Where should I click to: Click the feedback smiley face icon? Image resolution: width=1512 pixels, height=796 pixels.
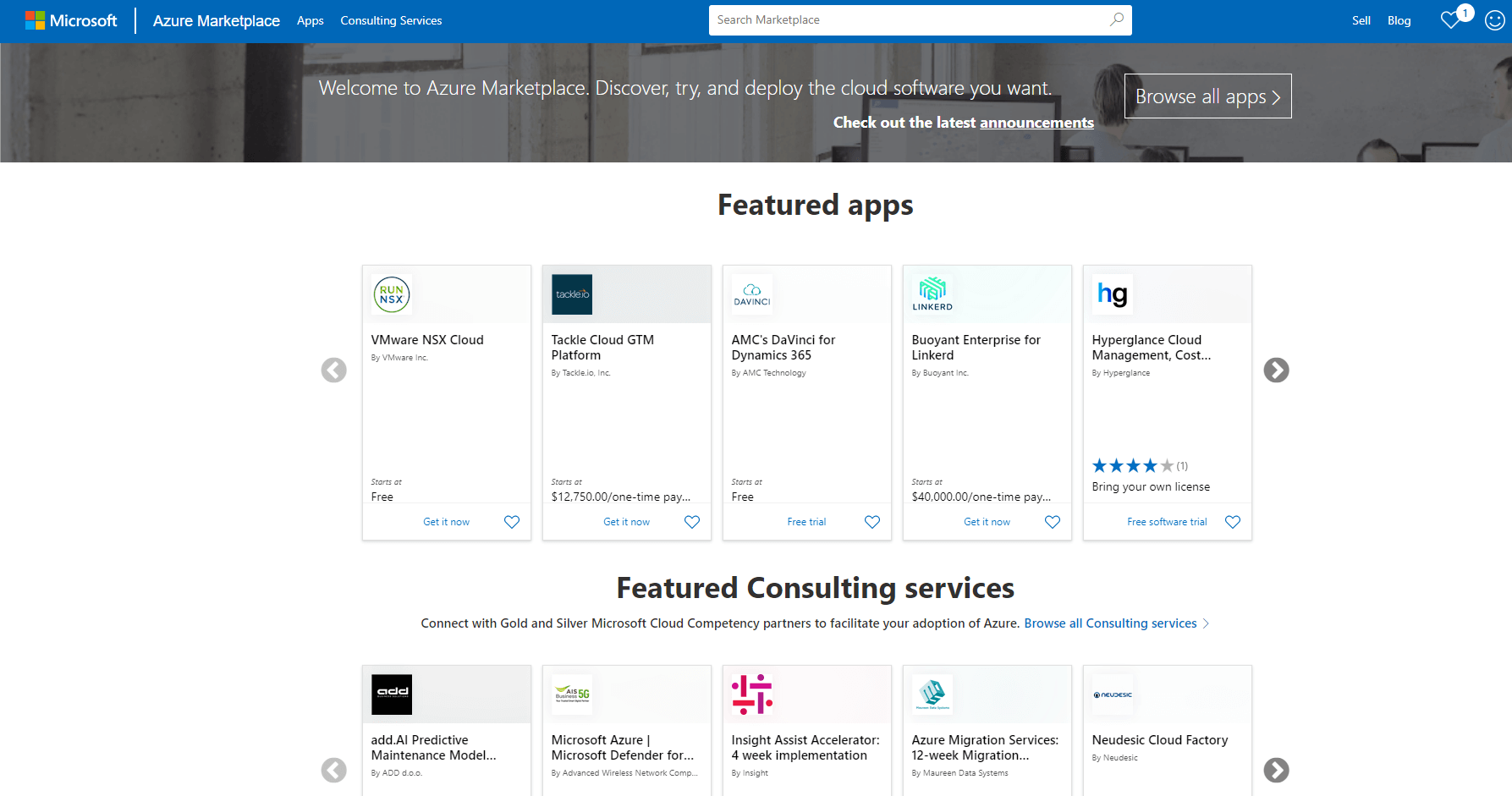(x=1495, y=20)
